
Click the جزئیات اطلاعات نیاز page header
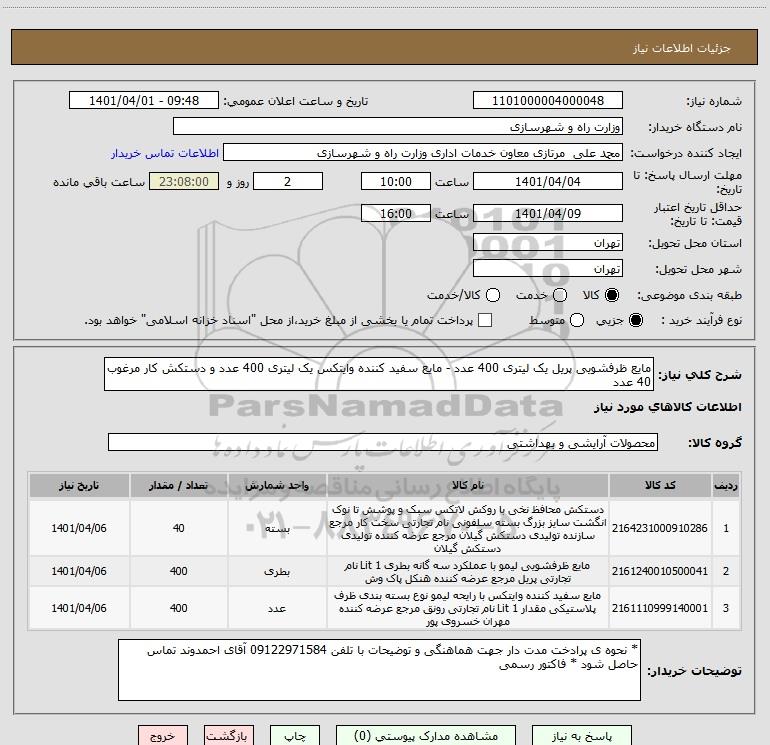coord(682,48)
